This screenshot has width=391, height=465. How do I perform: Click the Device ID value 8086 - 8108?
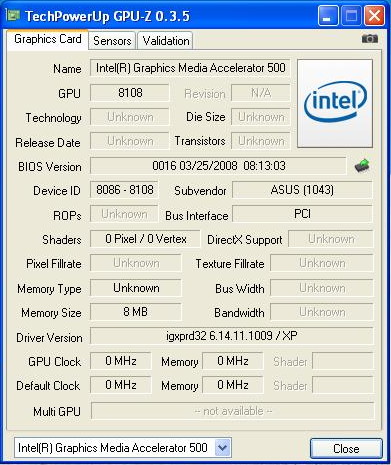(x=124, y=190)
